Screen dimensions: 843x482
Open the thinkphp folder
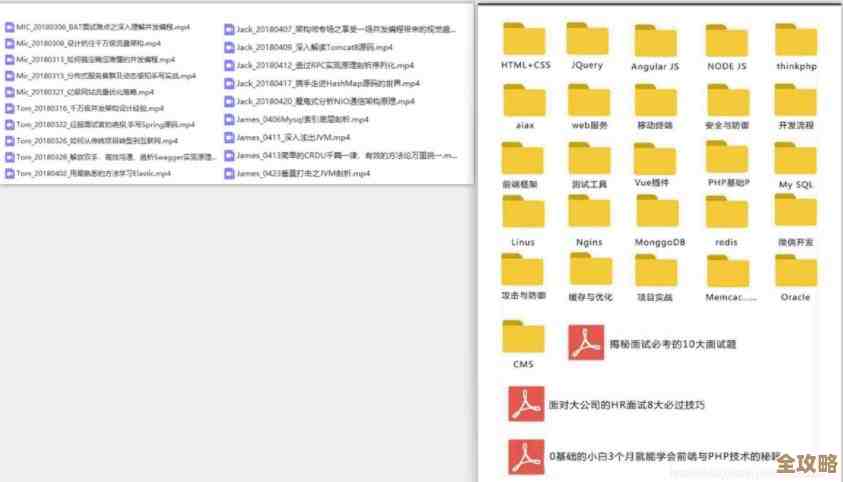pyautogui.click(x=796, y=40)
